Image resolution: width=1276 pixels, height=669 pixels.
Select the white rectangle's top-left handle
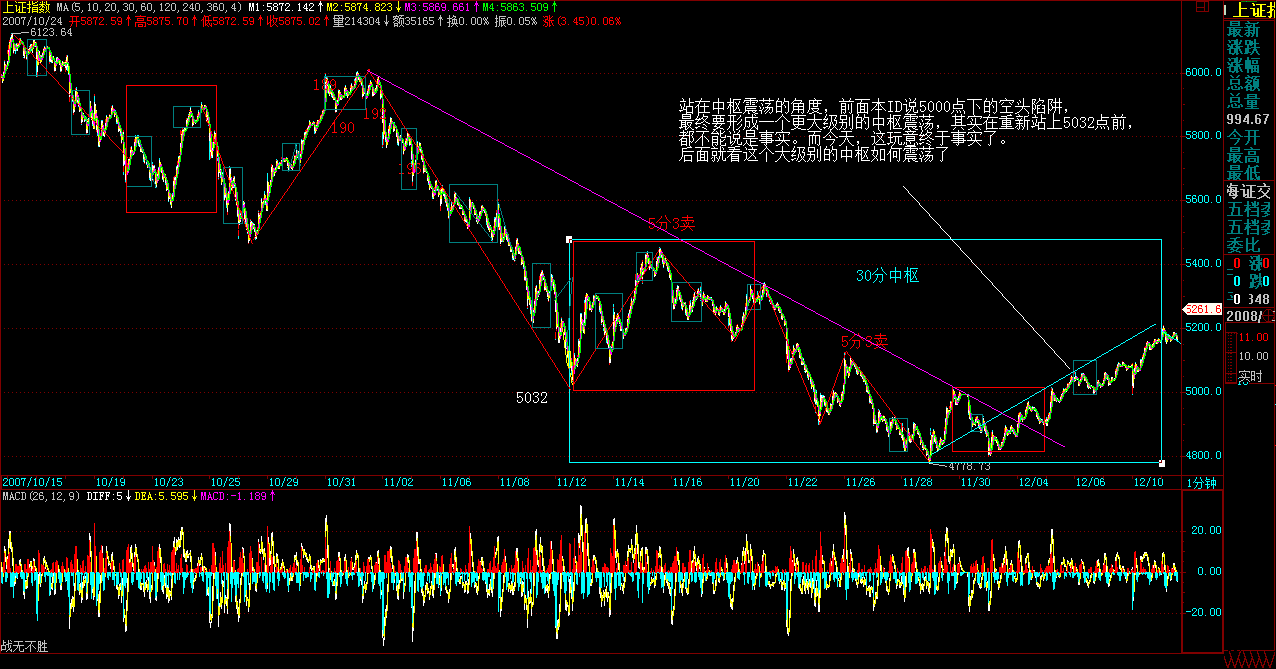coord(569,240)
